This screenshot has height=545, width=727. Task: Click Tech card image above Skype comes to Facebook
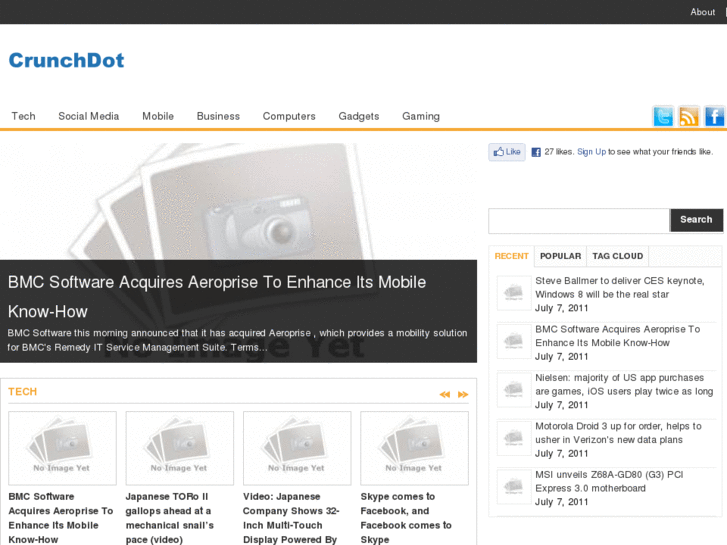(x=415, y=448)
